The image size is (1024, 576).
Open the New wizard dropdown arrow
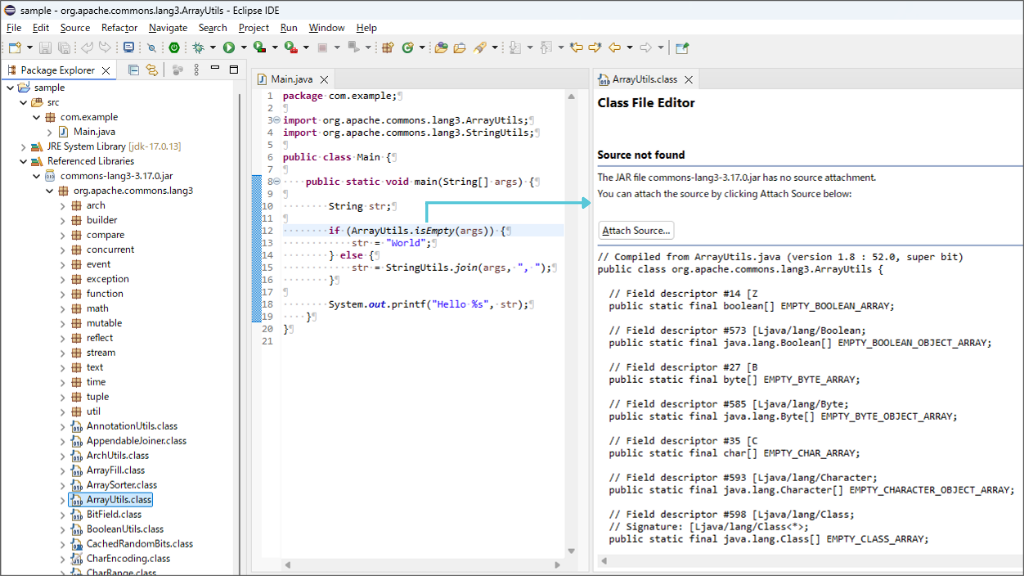tap(28, 47)
